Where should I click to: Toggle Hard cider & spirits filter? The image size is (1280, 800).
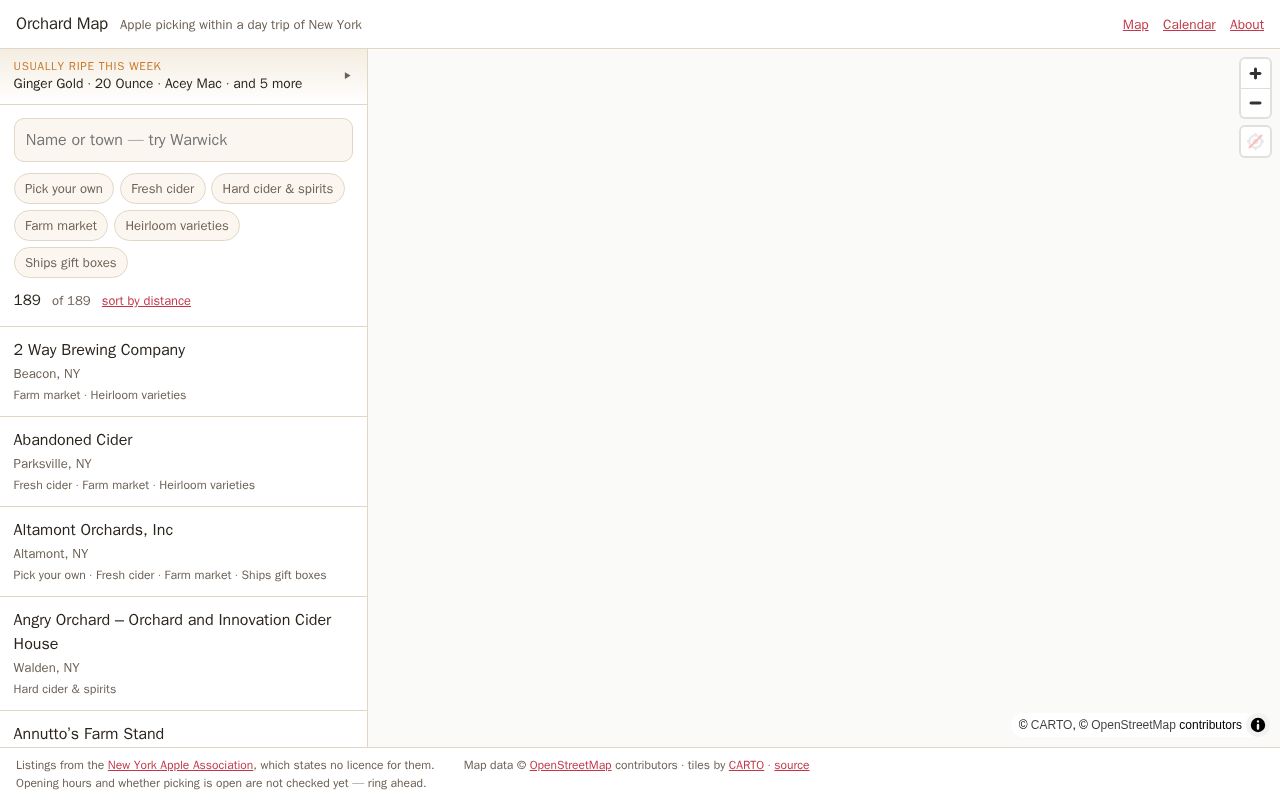pyautogui.click(x=278, y=189)
